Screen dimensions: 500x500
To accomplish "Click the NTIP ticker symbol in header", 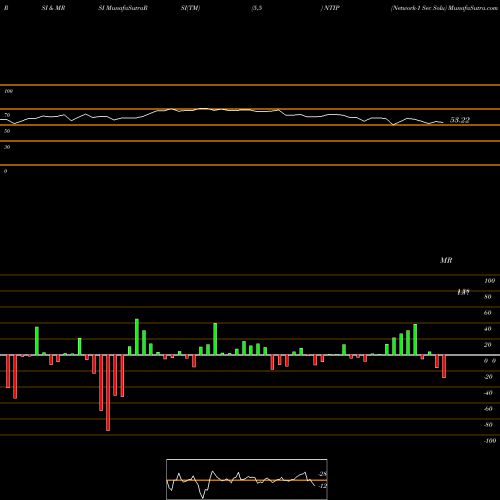I will tap(332, 8).
